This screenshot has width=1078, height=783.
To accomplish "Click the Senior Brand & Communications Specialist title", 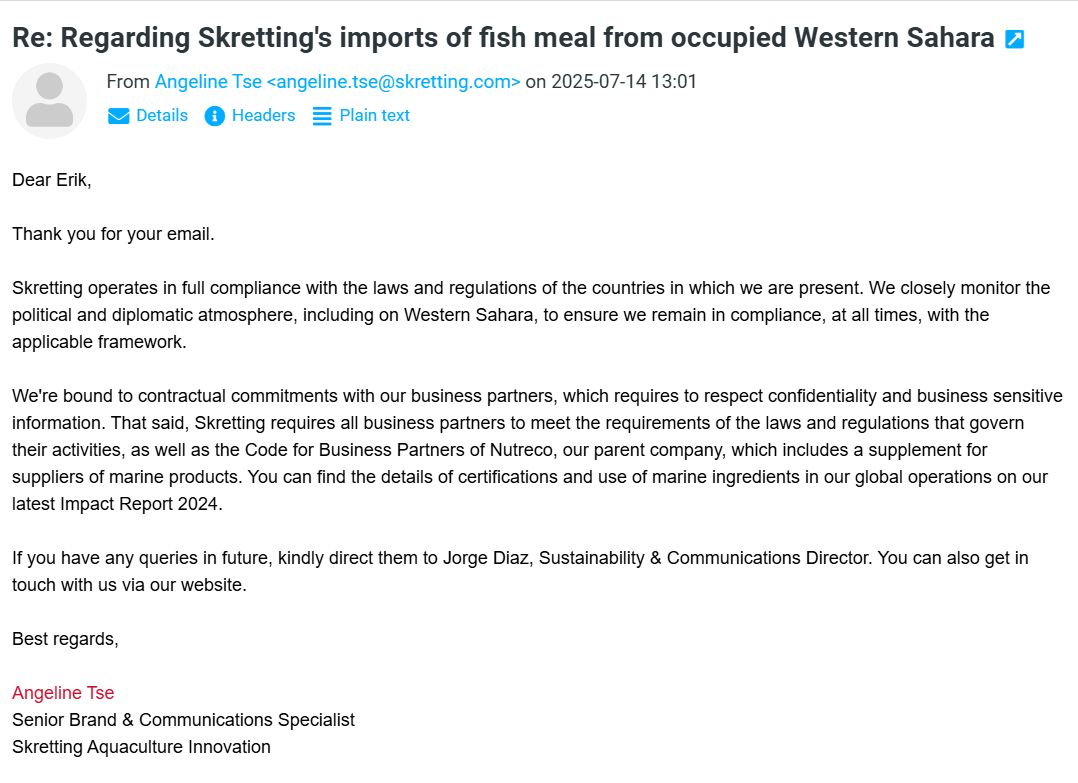I will pos(183,720).
